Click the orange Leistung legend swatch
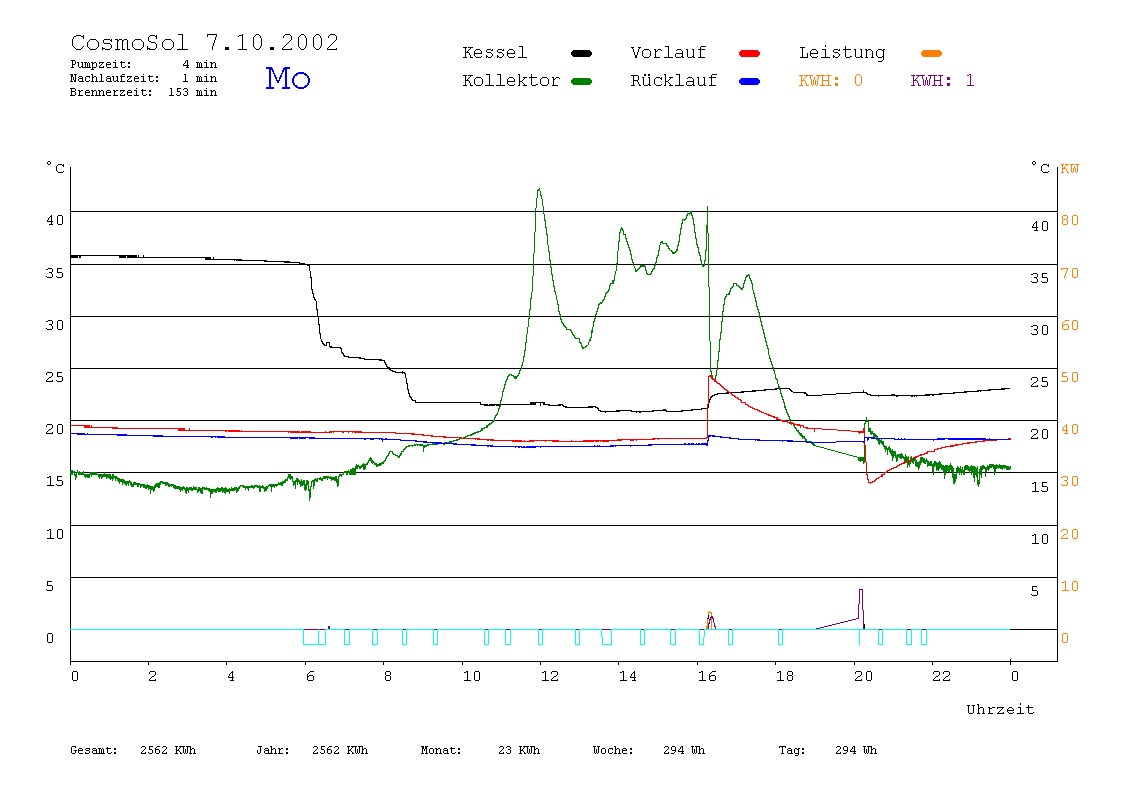The image size is (1148, 812). (x=931, y=53)
